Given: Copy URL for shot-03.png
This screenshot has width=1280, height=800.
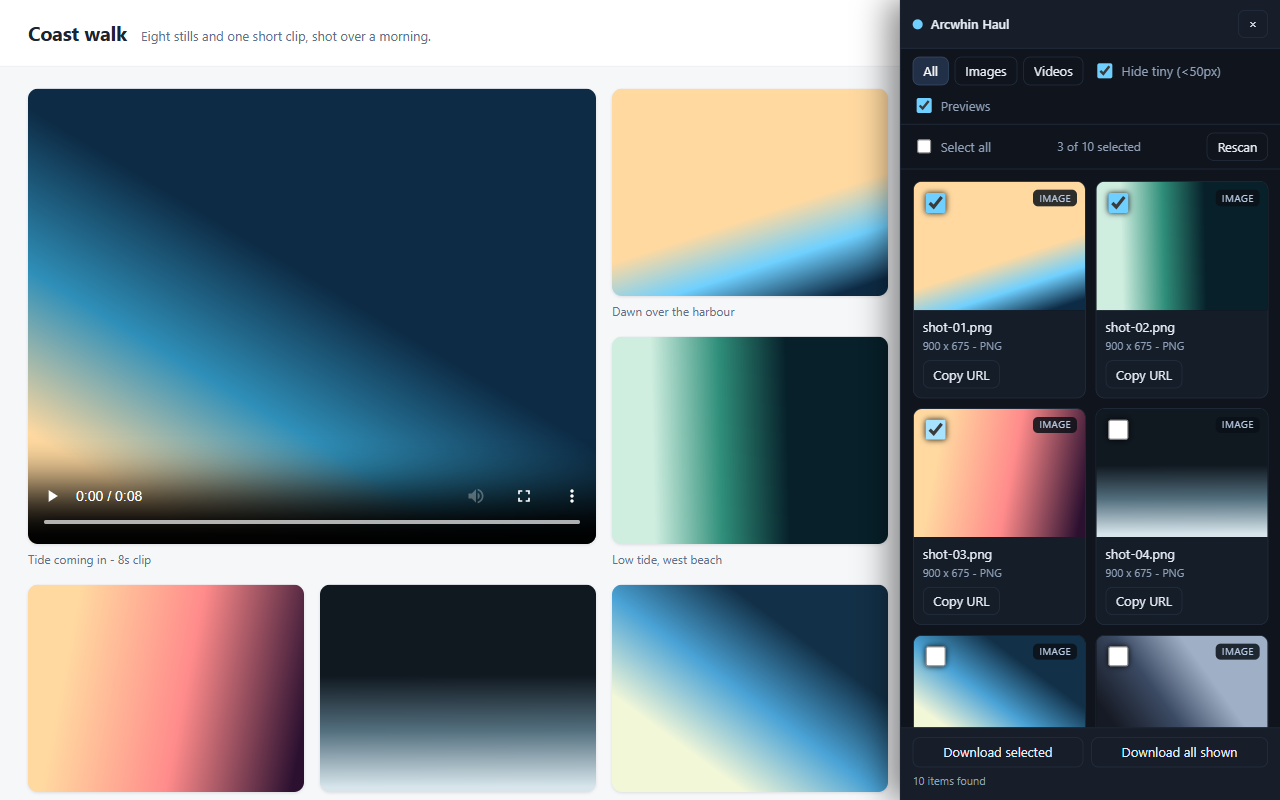Looking at the screenshot, I should (x=961, y=601).
